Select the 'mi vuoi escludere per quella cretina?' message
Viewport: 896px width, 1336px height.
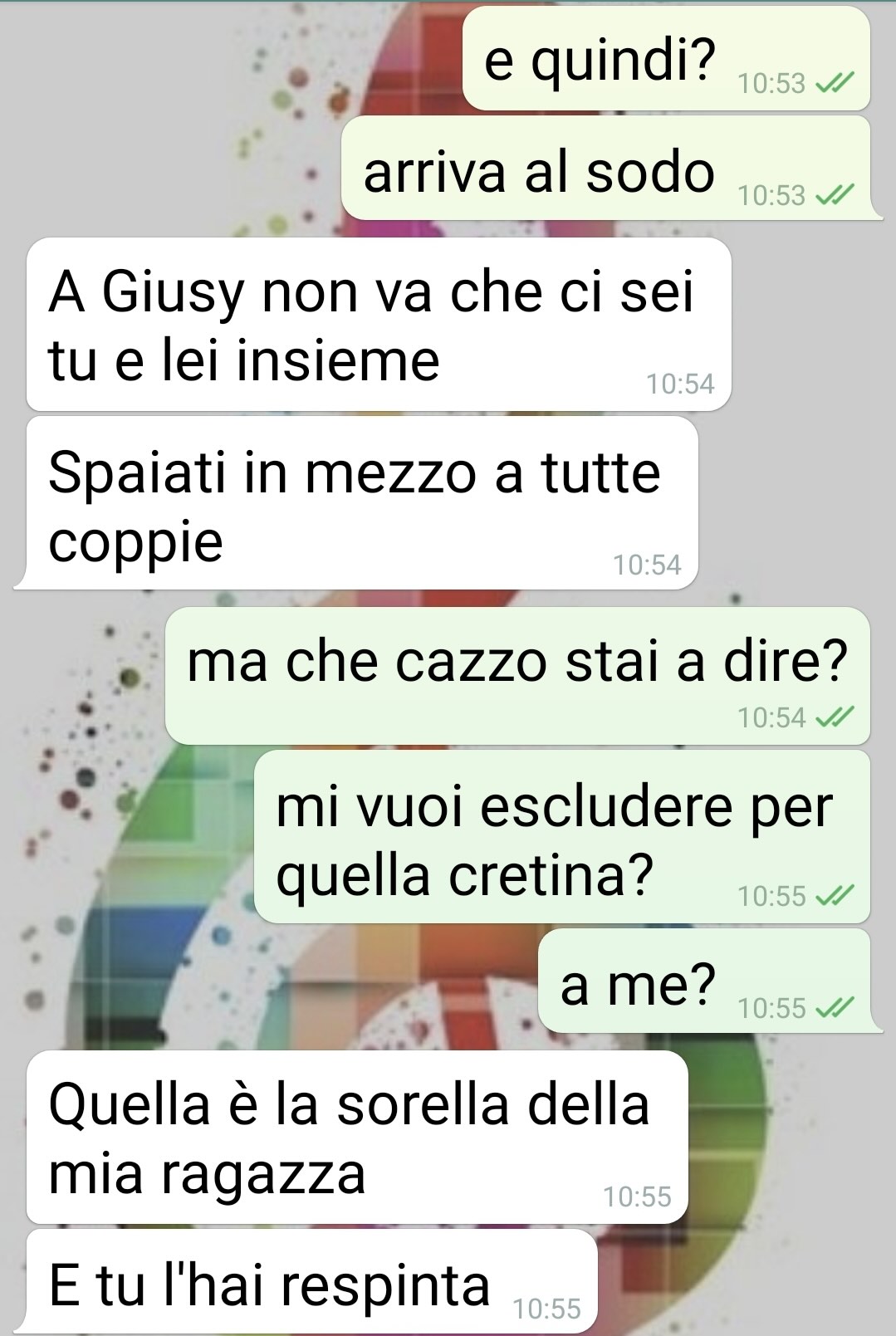point(561,836)
